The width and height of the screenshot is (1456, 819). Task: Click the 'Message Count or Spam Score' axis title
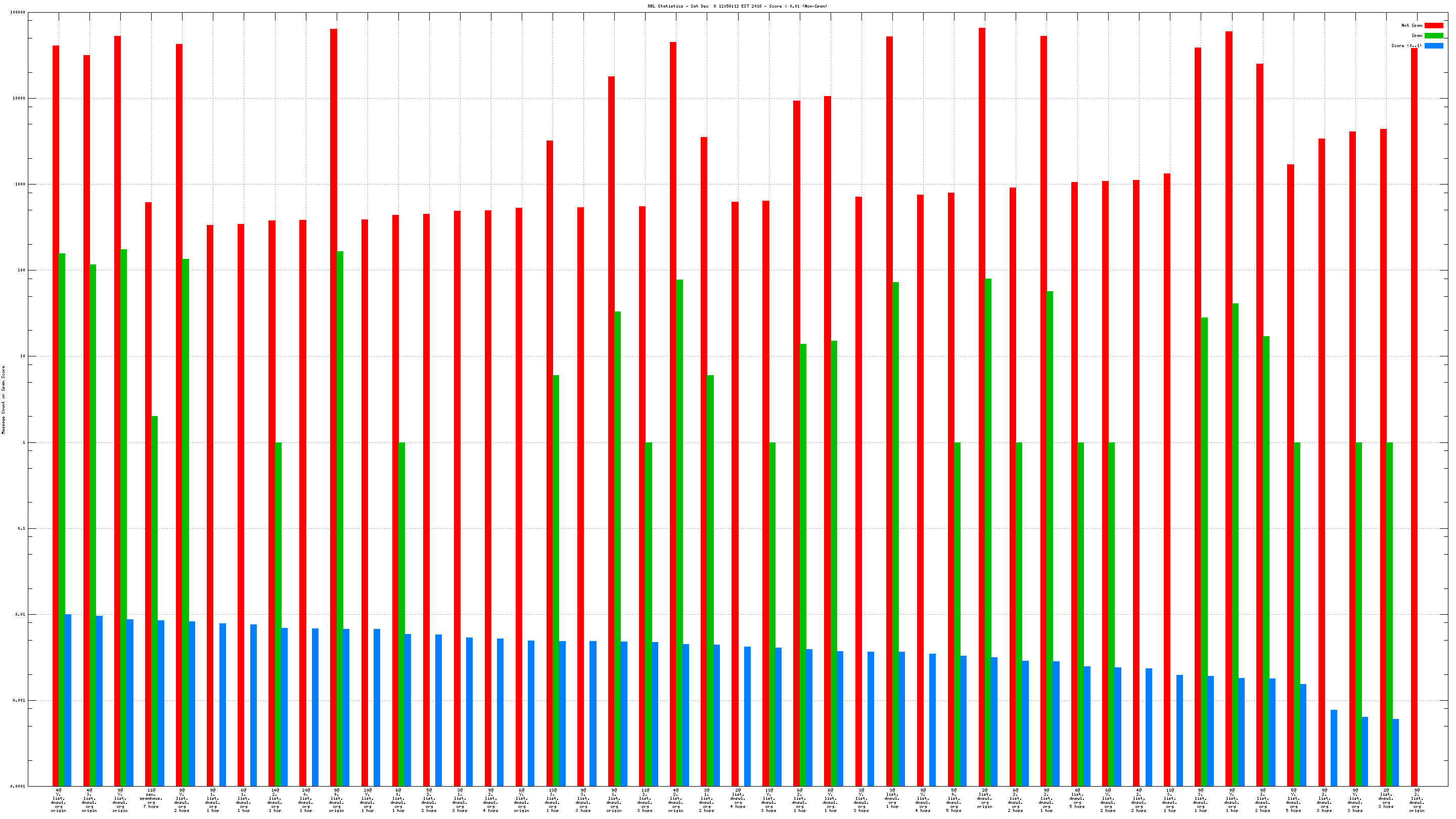point(4,399)
